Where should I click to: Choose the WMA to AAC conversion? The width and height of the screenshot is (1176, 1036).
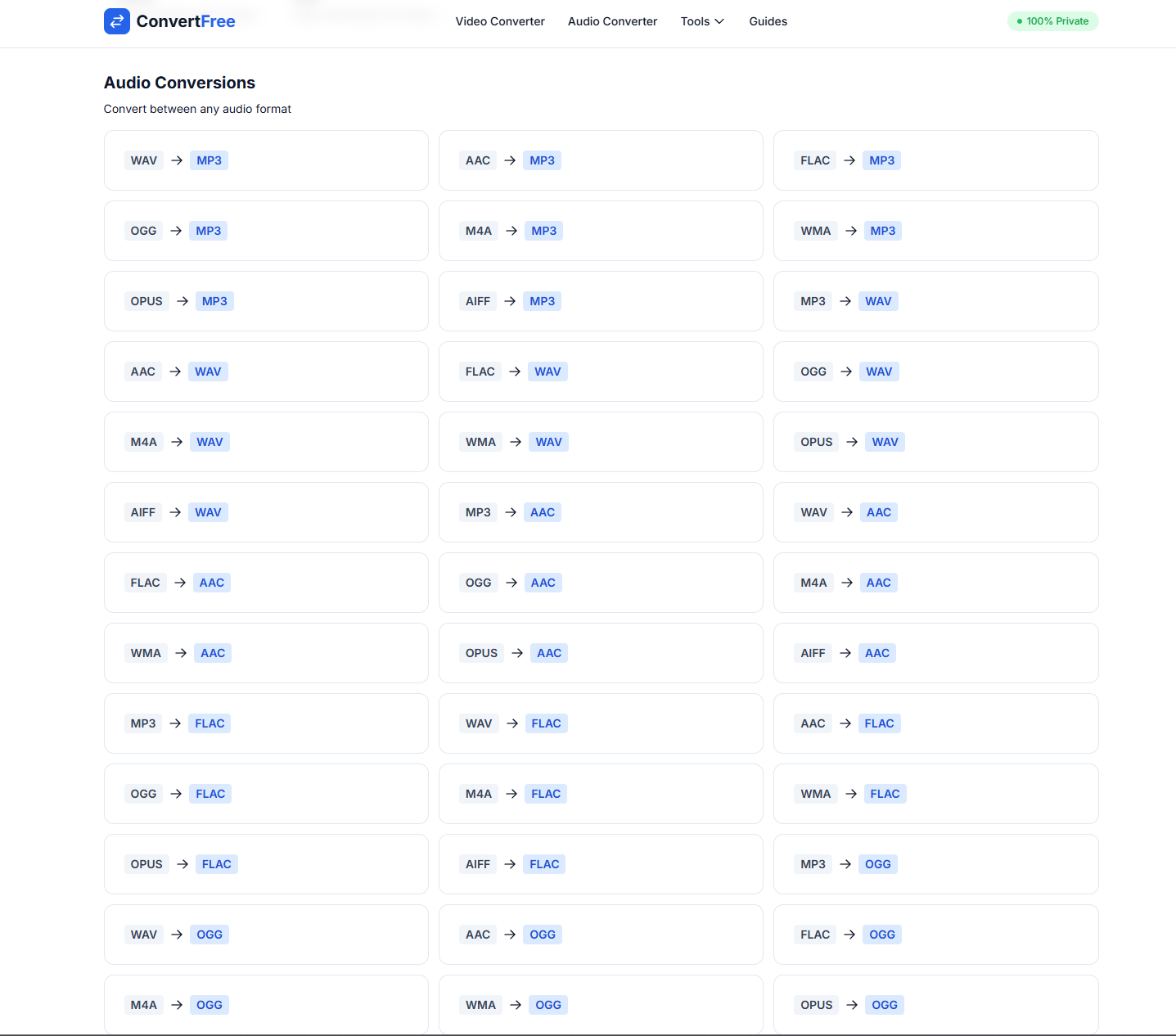266,653
